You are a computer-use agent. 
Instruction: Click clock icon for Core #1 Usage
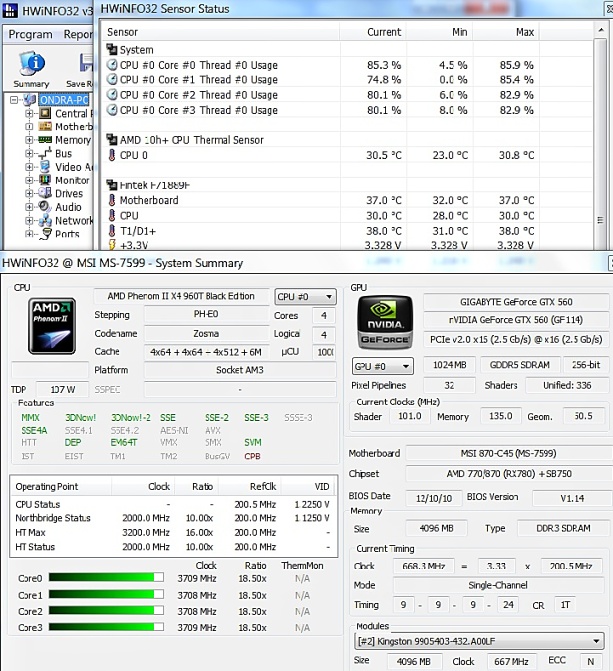coord(112,79)
